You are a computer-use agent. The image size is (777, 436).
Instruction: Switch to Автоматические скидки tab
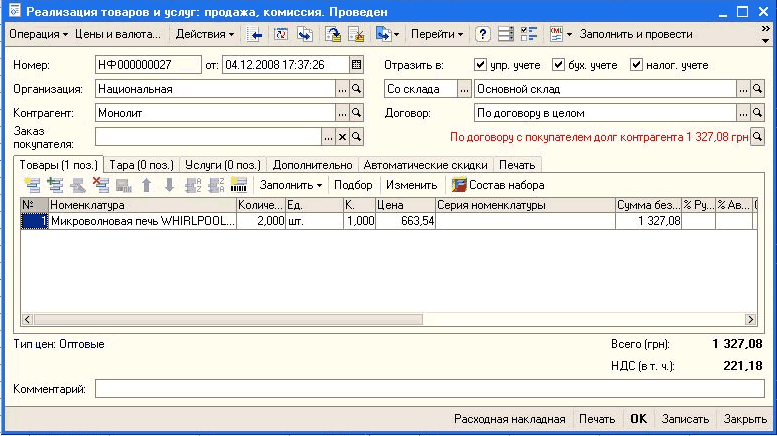pos(426,165)
